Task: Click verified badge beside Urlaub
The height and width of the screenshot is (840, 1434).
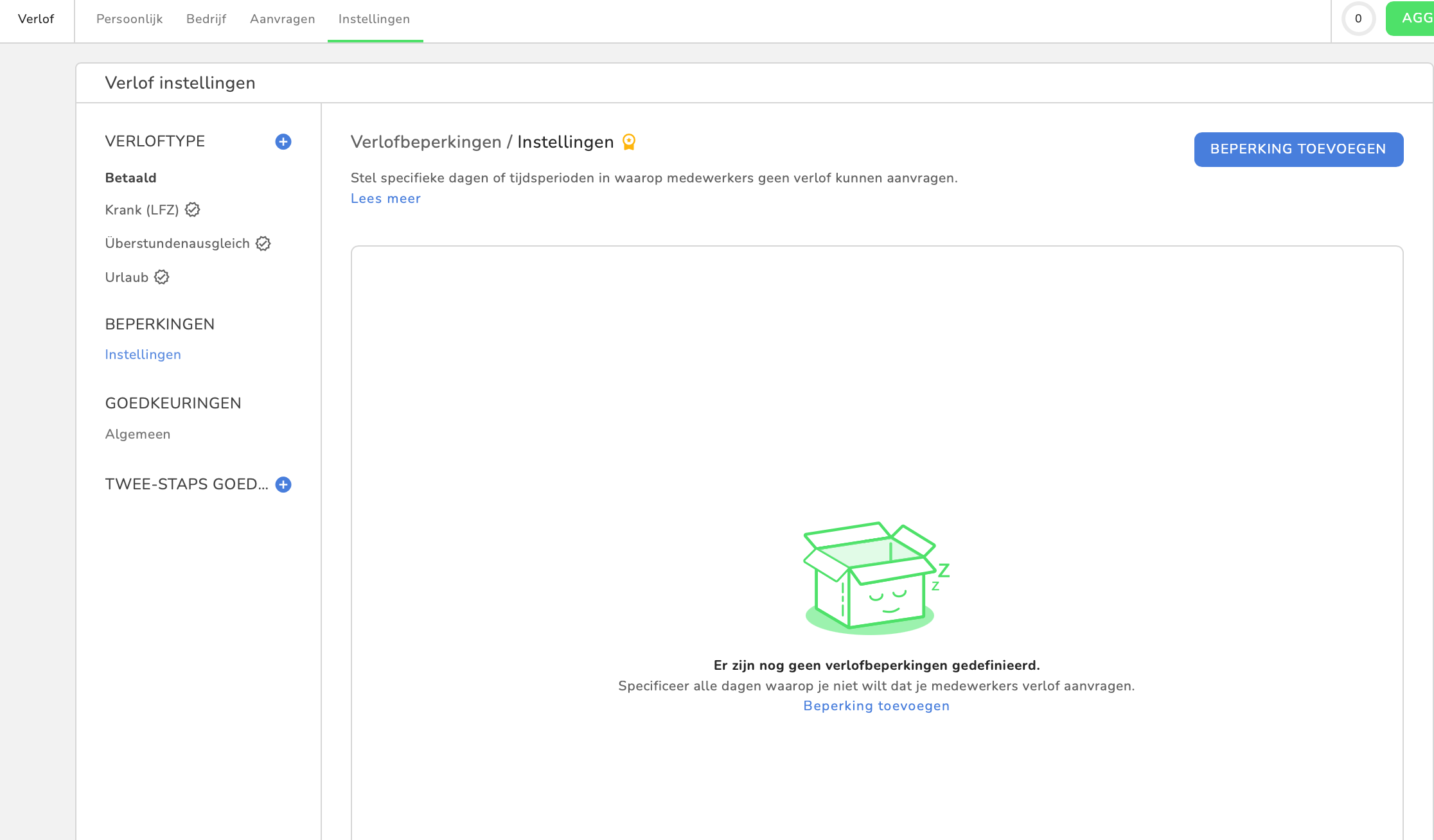Action: pyautogui.click(x=162, y=277)
